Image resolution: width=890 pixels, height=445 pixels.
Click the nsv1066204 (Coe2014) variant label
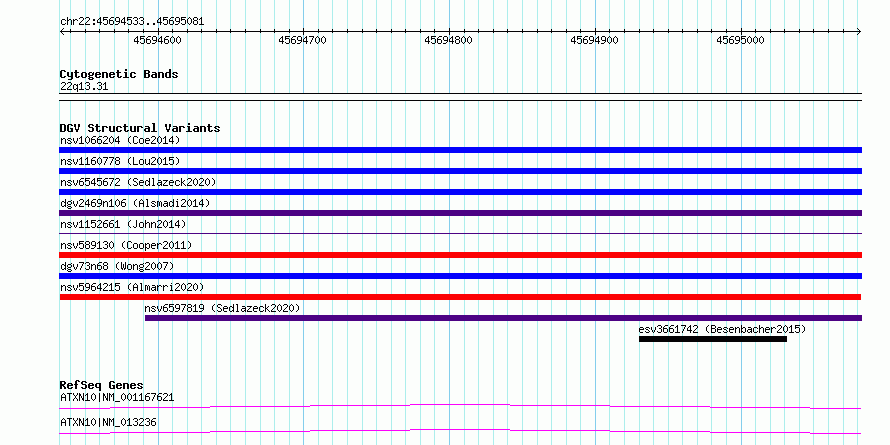tap(120, 140)
